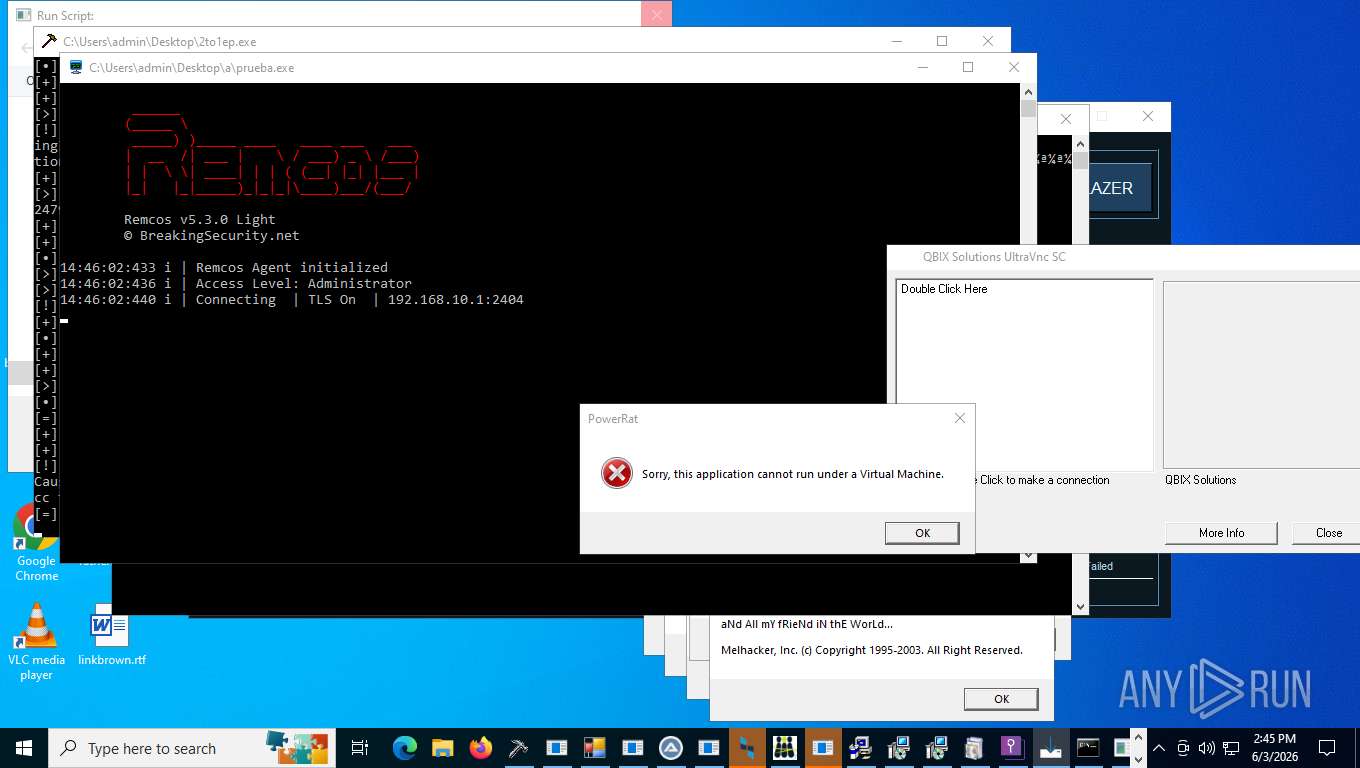Click the 'Remcos v5.3.0 Light' console text
This screenshot has width=1360, height=768.
(x=200, y=219)
